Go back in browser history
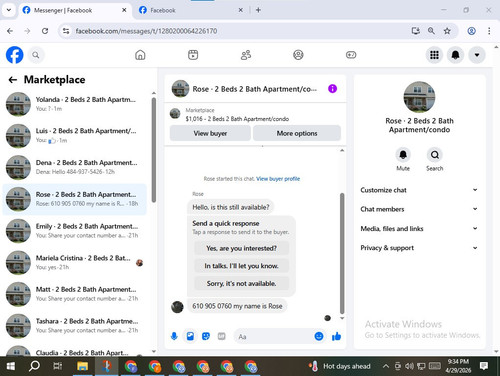 [x=10, y=31]
